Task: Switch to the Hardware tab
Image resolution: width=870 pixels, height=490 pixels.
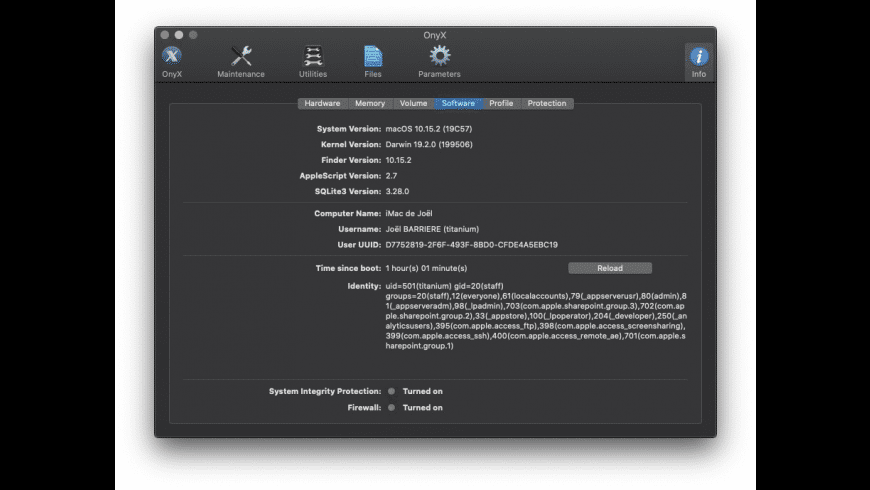Action: coord(322,103)
